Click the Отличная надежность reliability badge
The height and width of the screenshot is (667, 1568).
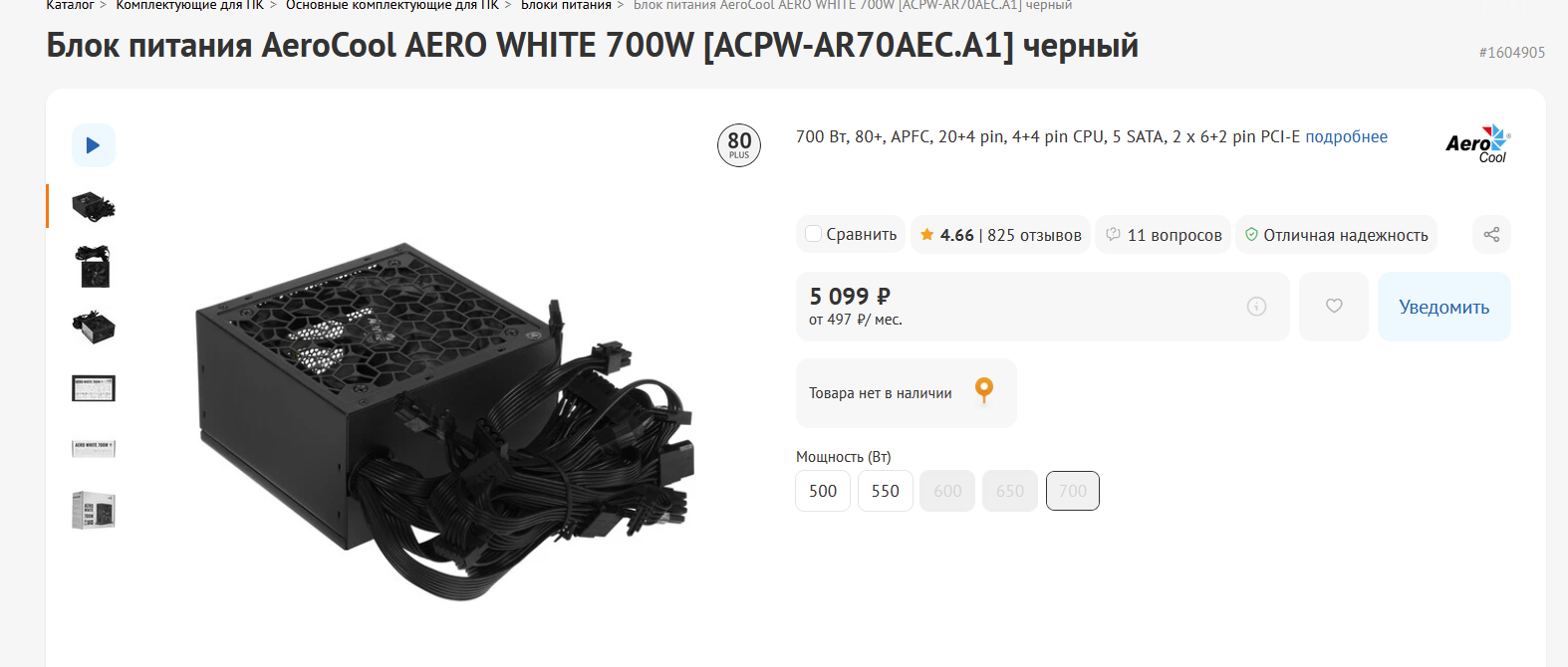[1336, 235]
